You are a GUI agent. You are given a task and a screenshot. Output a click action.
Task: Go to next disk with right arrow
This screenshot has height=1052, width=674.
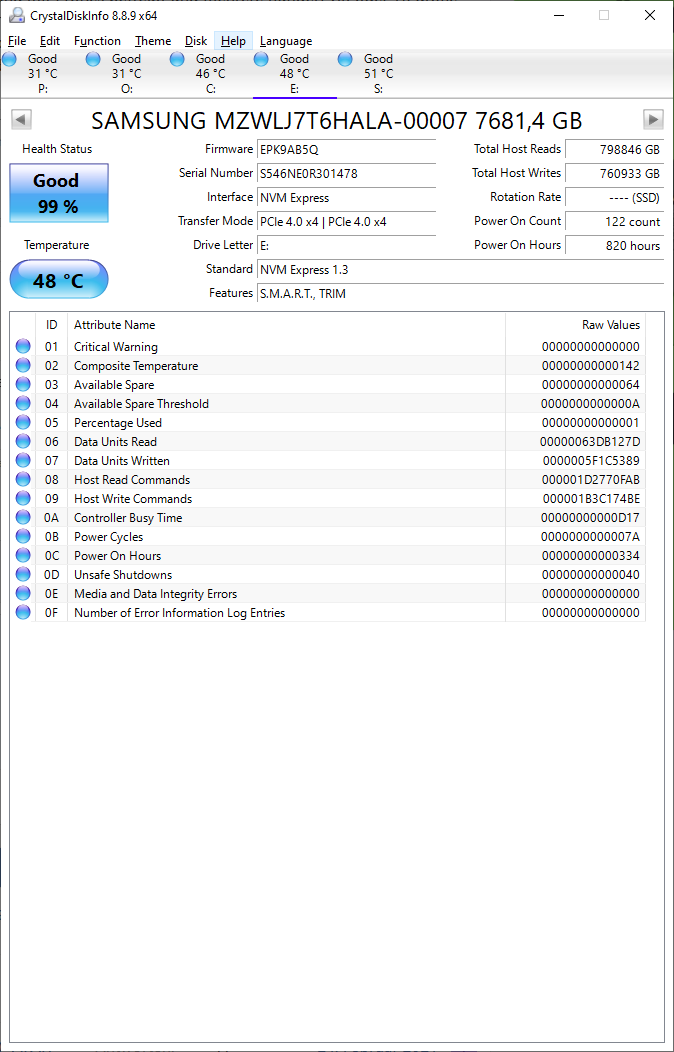653,120
